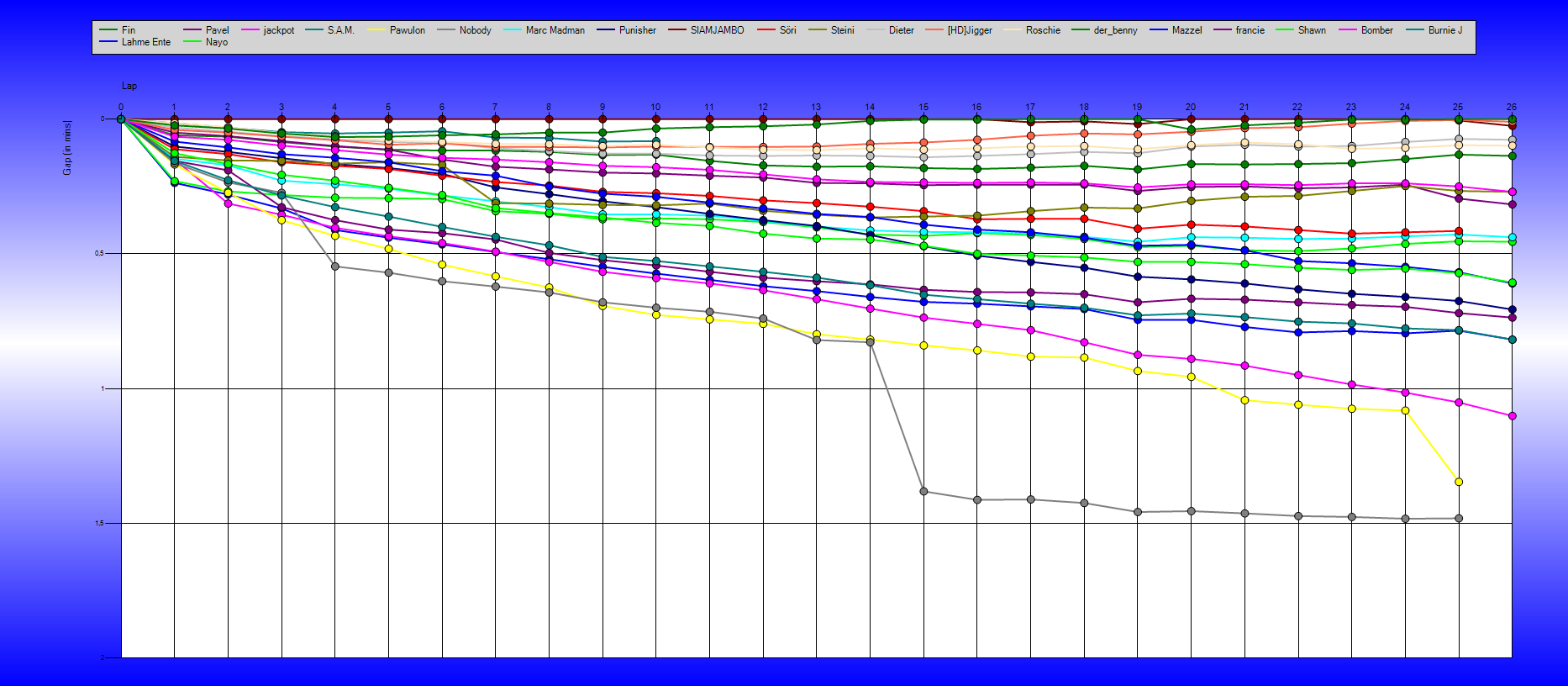
Task: Select S.A.M. in the legend
Action: [x=329, y=30]
